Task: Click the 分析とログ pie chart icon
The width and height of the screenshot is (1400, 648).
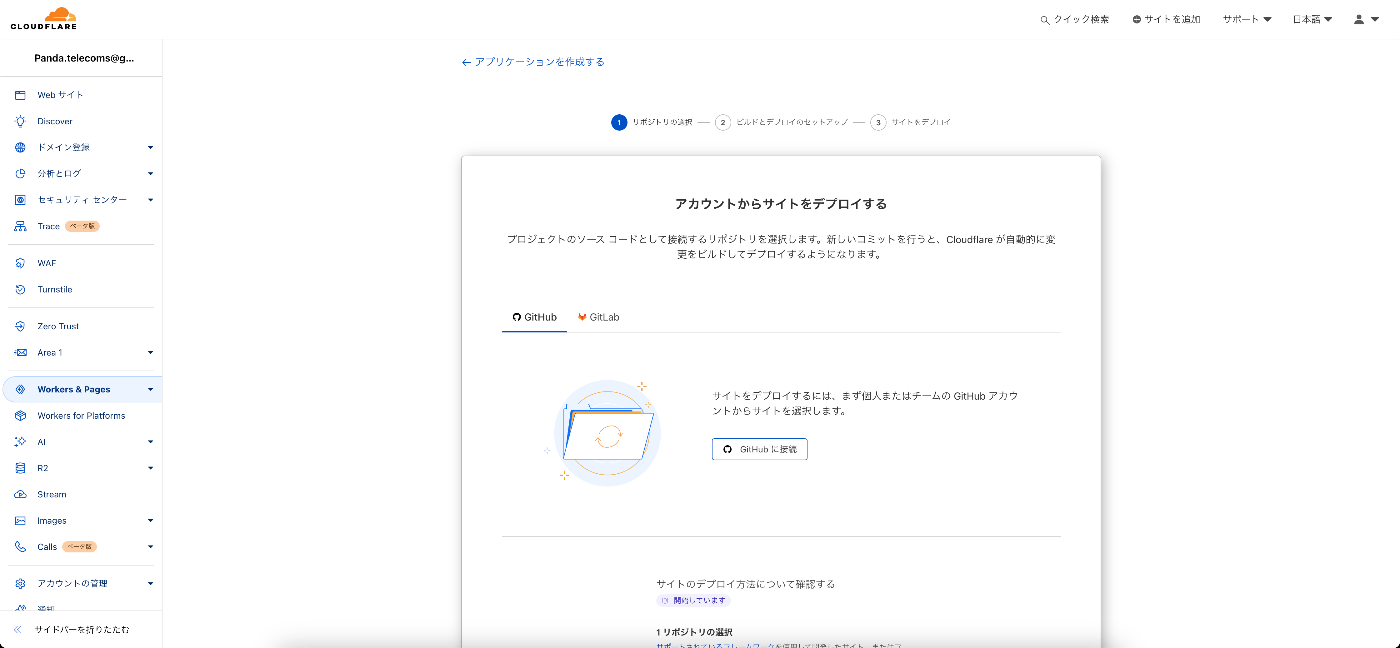Action: pos(20,173)
